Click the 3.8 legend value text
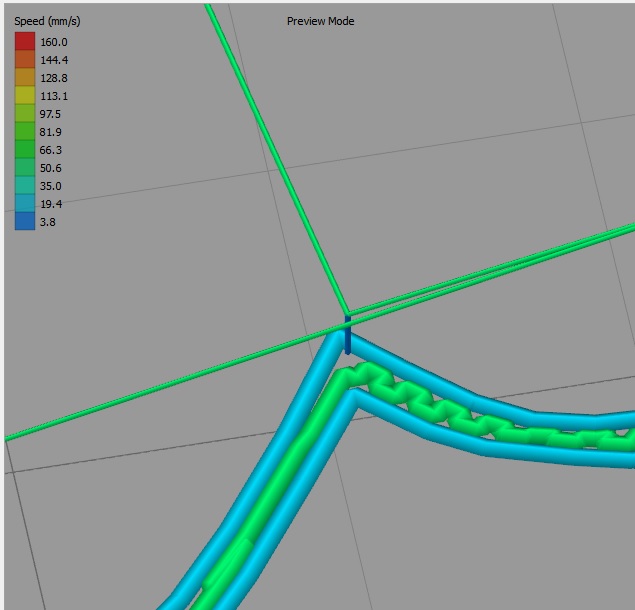 [x=48, y=222]
